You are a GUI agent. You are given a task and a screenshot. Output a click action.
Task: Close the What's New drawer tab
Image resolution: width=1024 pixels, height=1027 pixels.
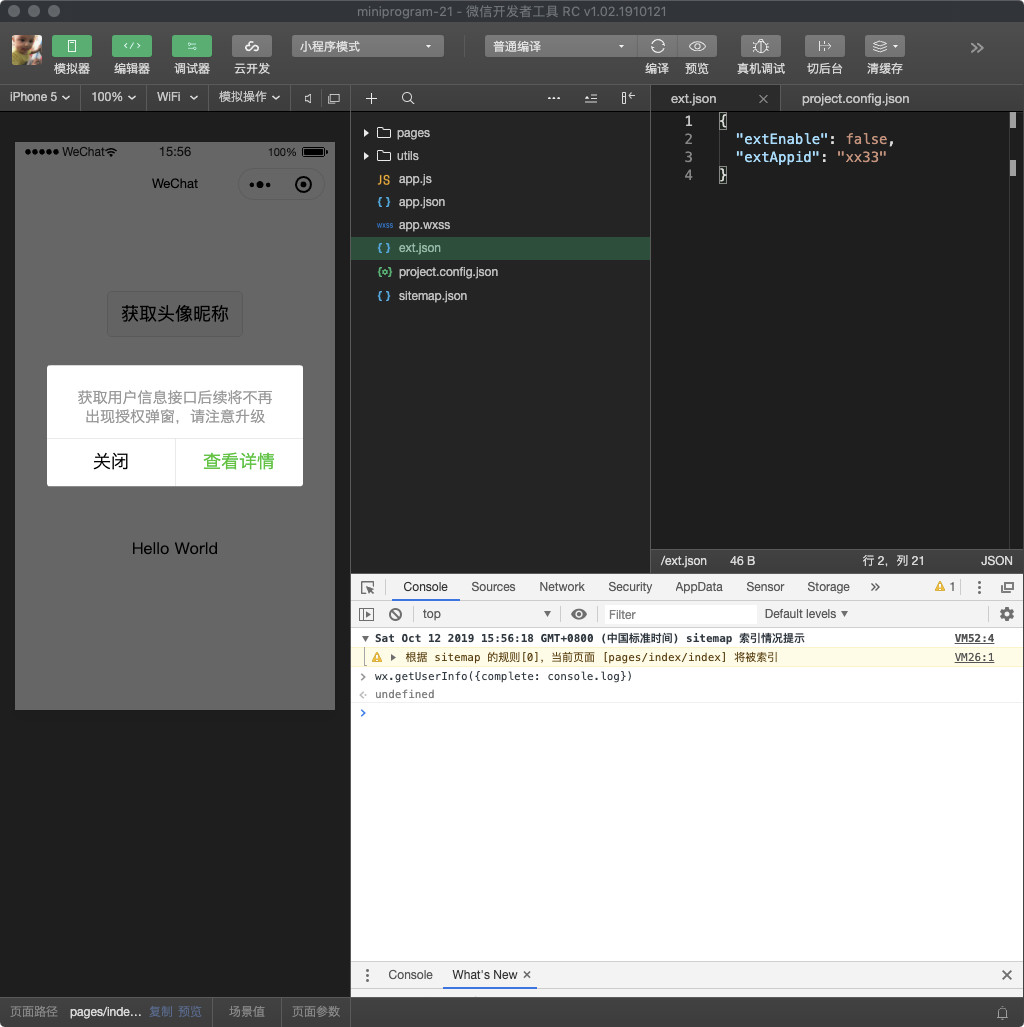click(x=527, y=975)
